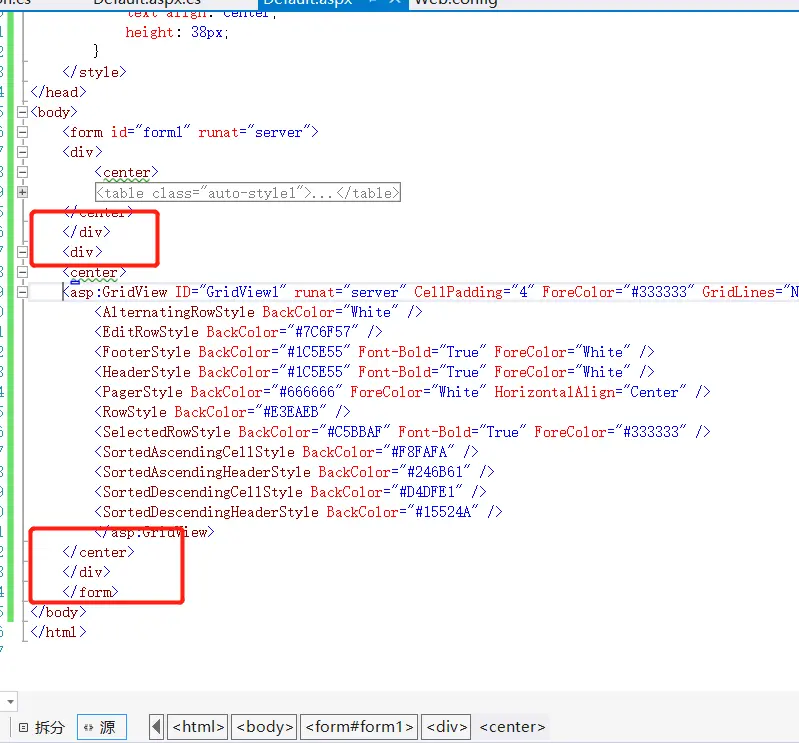Collapse the first center tag outline
Viewport: 799px width, 743px height.
(x=22, y=172)
